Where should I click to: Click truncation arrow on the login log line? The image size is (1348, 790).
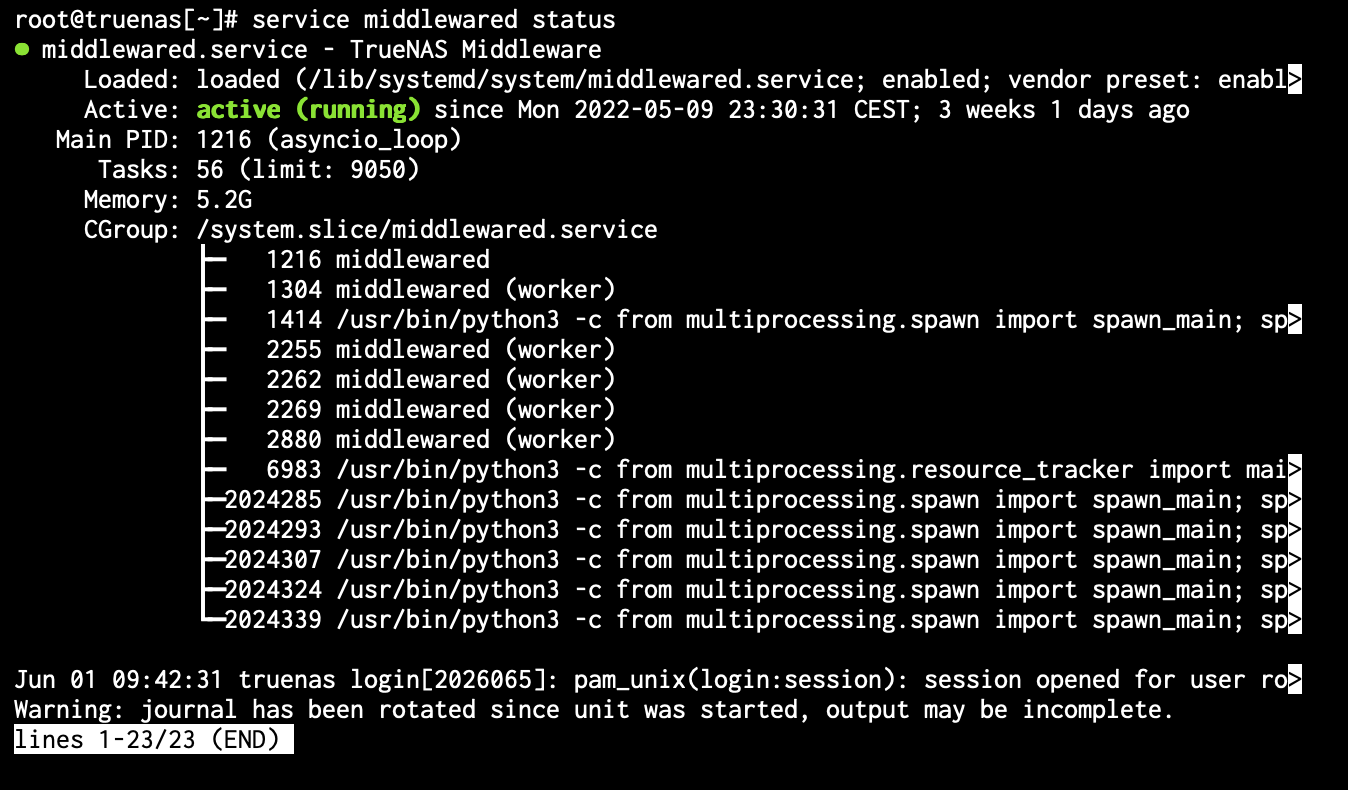[1295, 680]
